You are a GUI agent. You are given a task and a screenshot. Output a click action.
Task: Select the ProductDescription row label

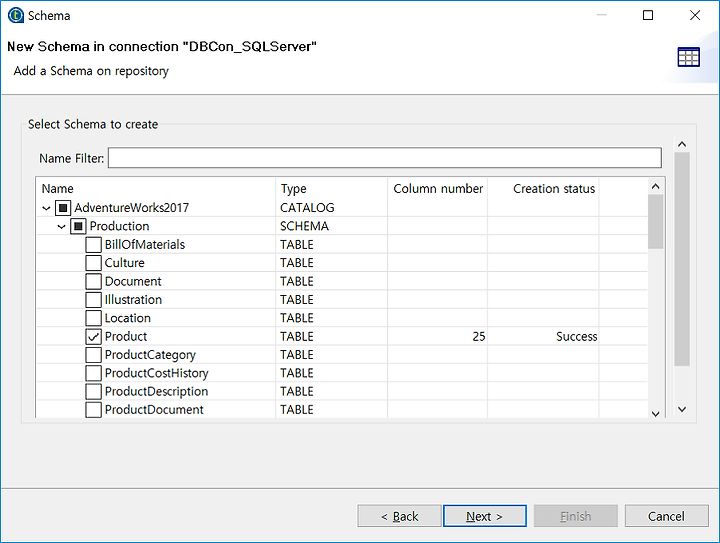pos(157,392)
